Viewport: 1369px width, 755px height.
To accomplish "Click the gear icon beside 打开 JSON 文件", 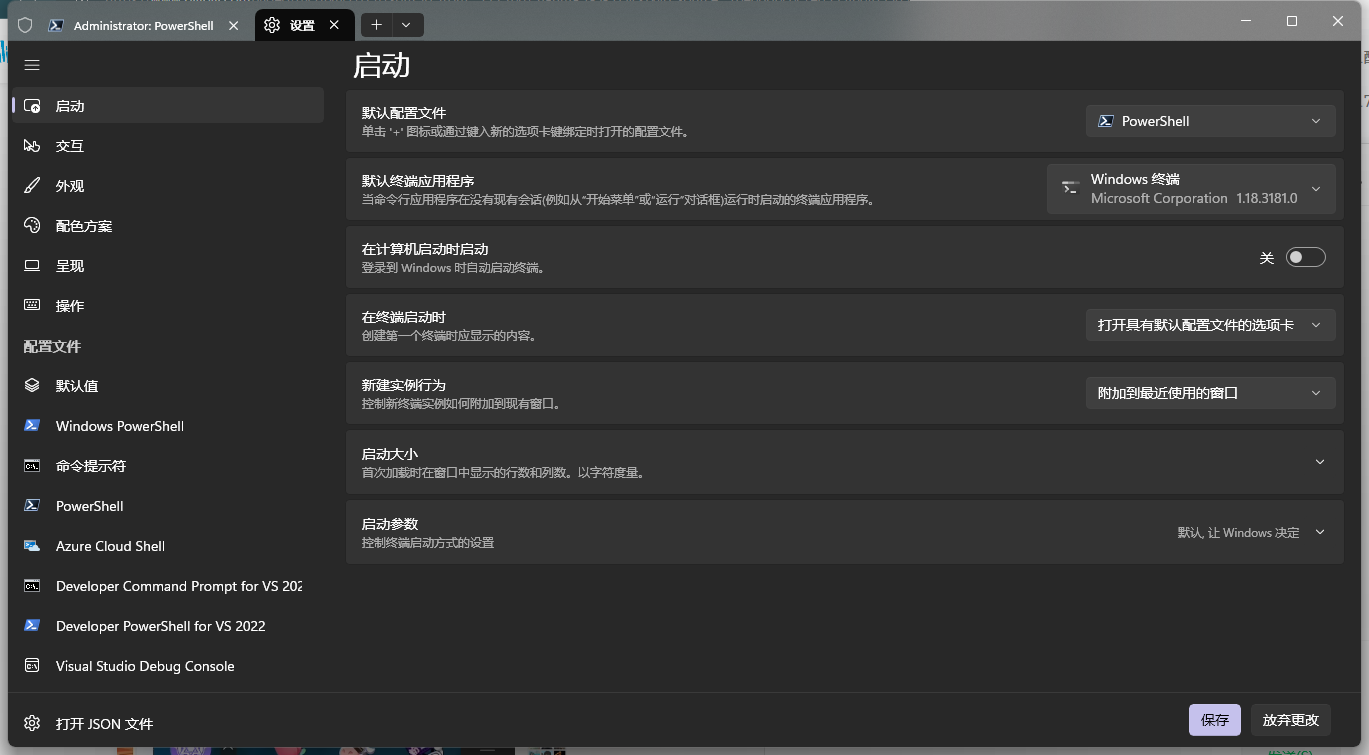I will (32, 723).
